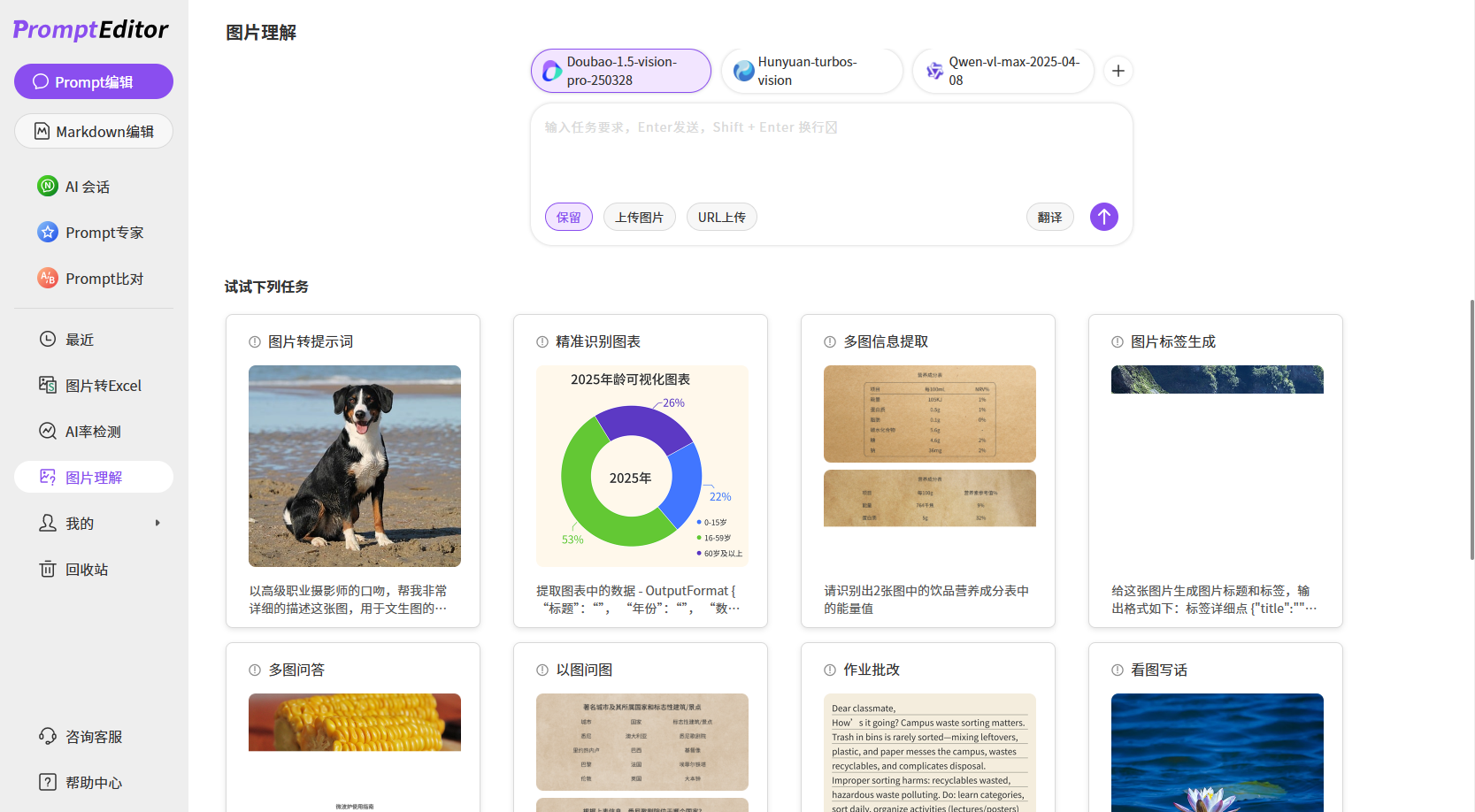The image size is (1475, 812).
Task: Select the Prompt专家 star icon
Action: [x=47, y=232]
